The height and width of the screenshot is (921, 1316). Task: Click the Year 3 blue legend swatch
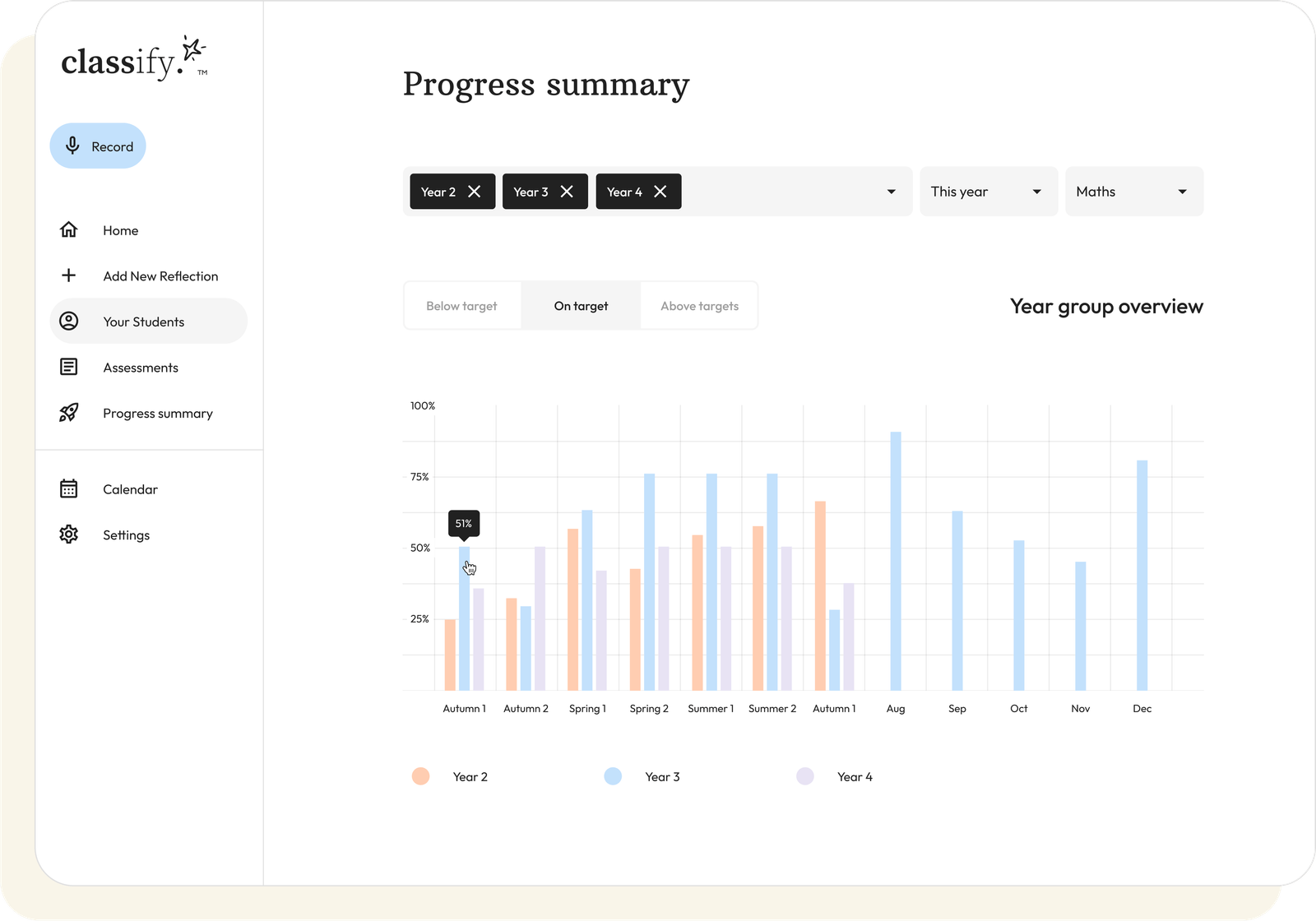tap(613, 776)
